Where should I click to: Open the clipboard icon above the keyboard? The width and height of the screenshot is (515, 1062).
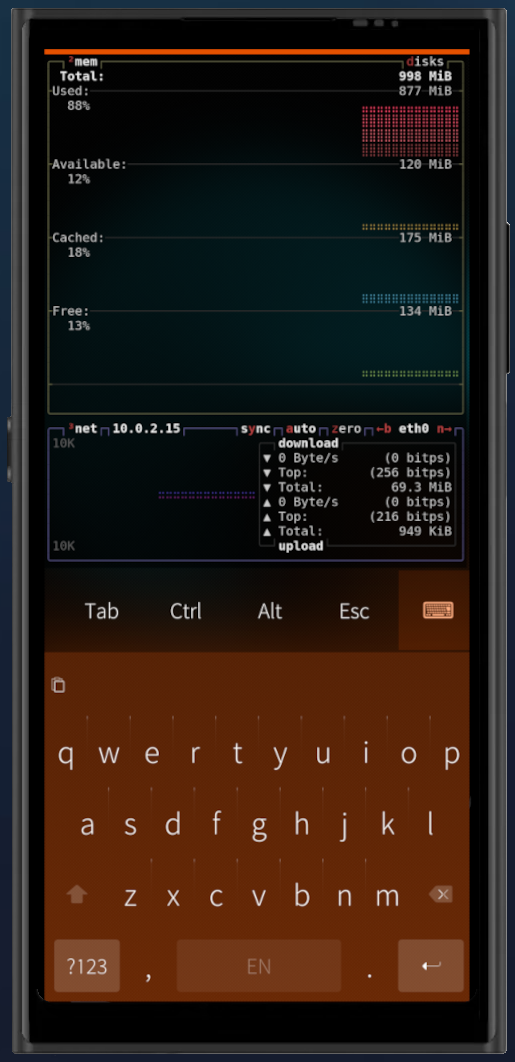[58, 685]
